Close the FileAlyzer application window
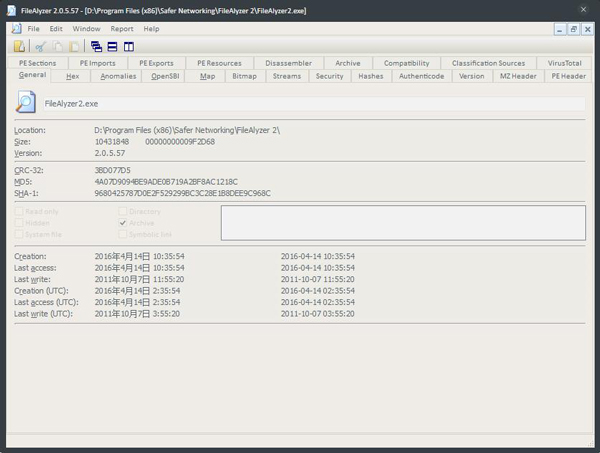Screen dimensions: 600x453 583,10
